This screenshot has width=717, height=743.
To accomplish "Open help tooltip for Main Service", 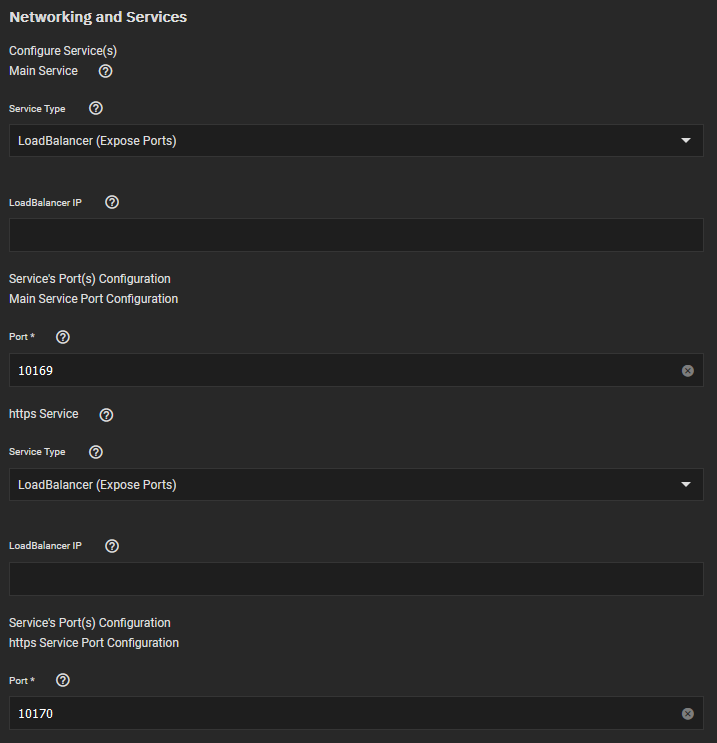I will [105, 71].
